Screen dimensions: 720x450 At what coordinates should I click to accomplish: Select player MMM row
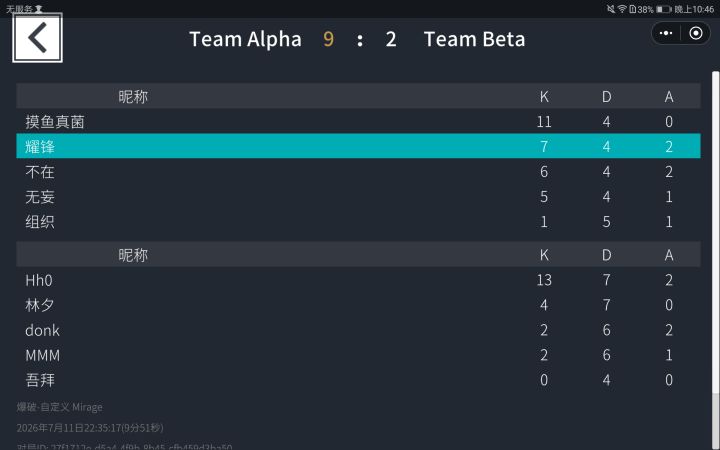point(358,354)
